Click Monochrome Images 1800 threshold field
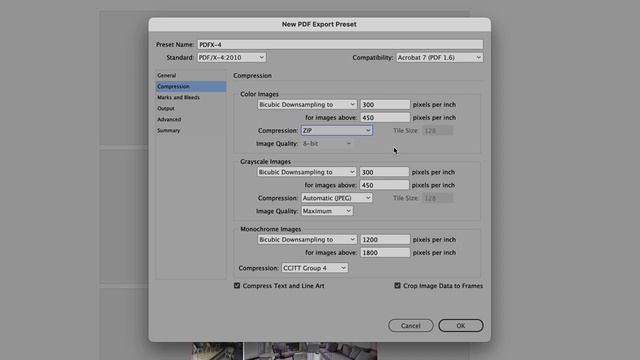 tap(385, 253)
